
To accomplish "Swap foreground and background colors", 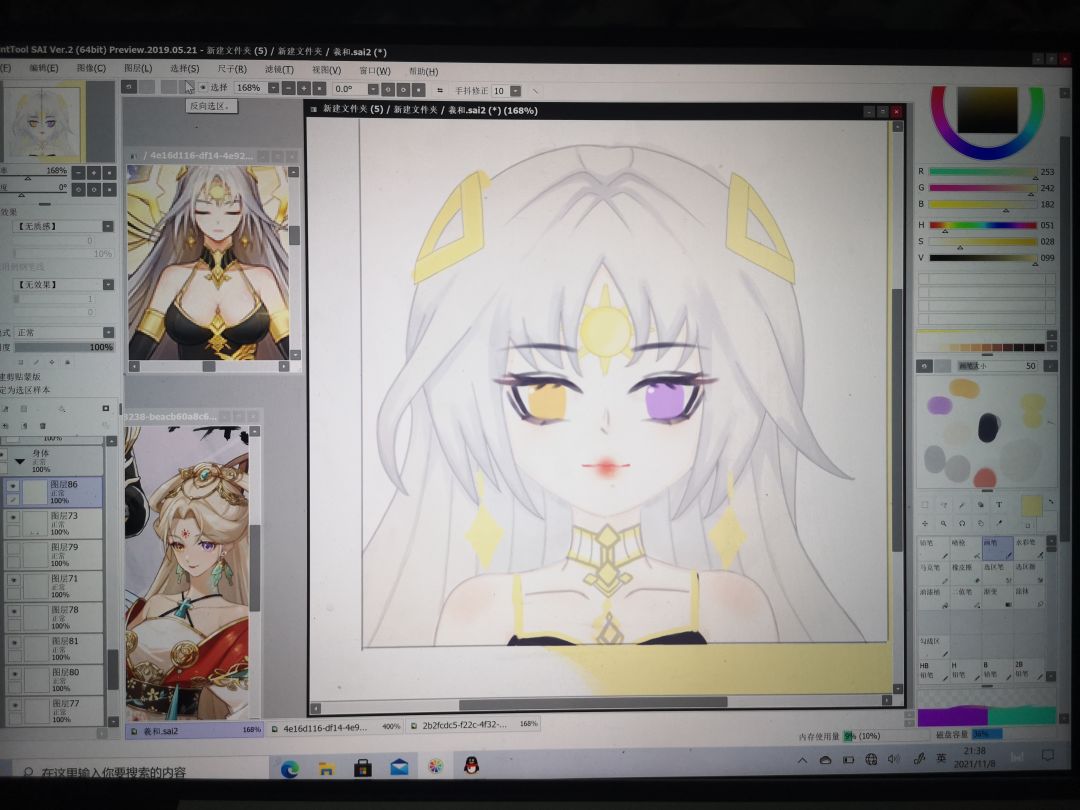I will pyautogui.click(x=1050, y=501).
